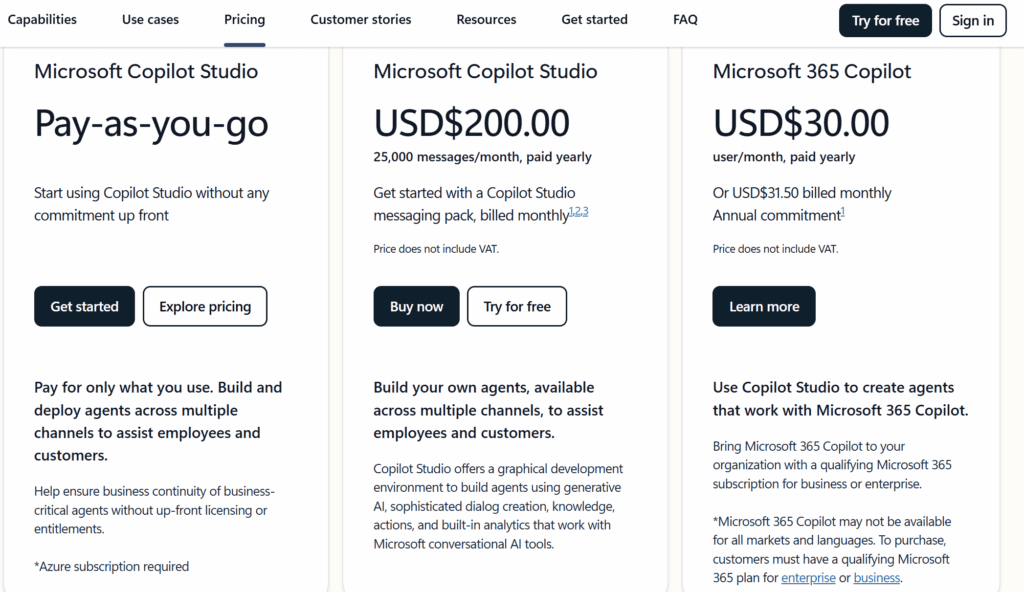This screenshot has width=1024, height=592.
Task: Click Explore pricing for Pay-as-you-go
Action: click(x=204, y=306)
